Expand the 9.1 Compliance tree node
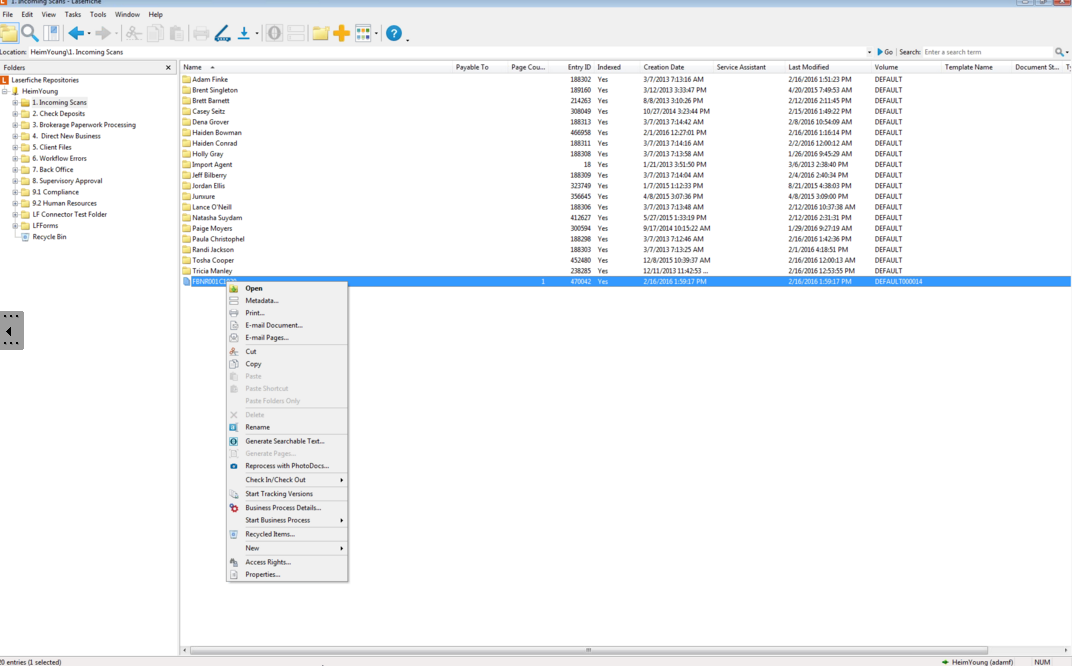Screen dimensions: 1072x666 [x=15, y=192]
